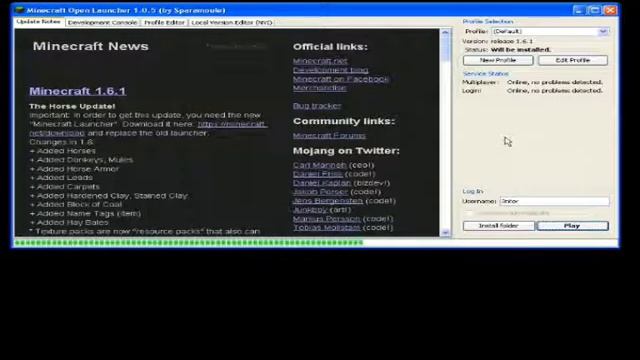The image size is (640, 360).
Task: Expand the Profile dropdown
Action: coord(603,31)
